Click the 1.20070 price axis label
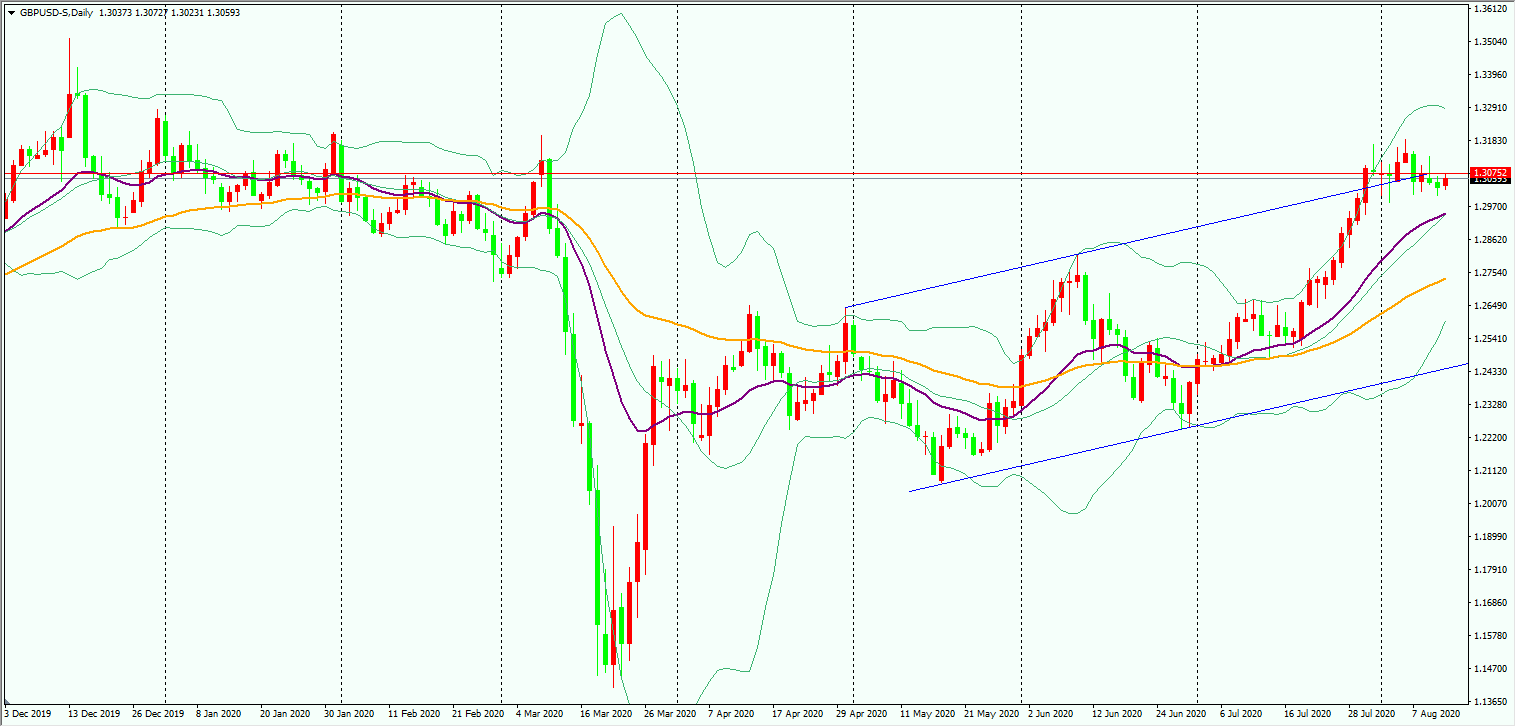This screenshot has width=1516, height=727. pos(1490,504)
